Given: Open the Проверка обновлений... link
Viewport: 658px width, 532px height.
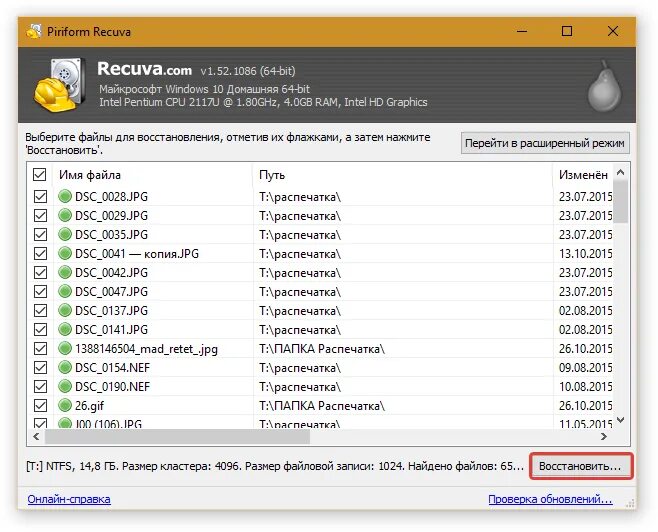Looking at the screenshot, I should pyautogui.click(x=550, y=499).
